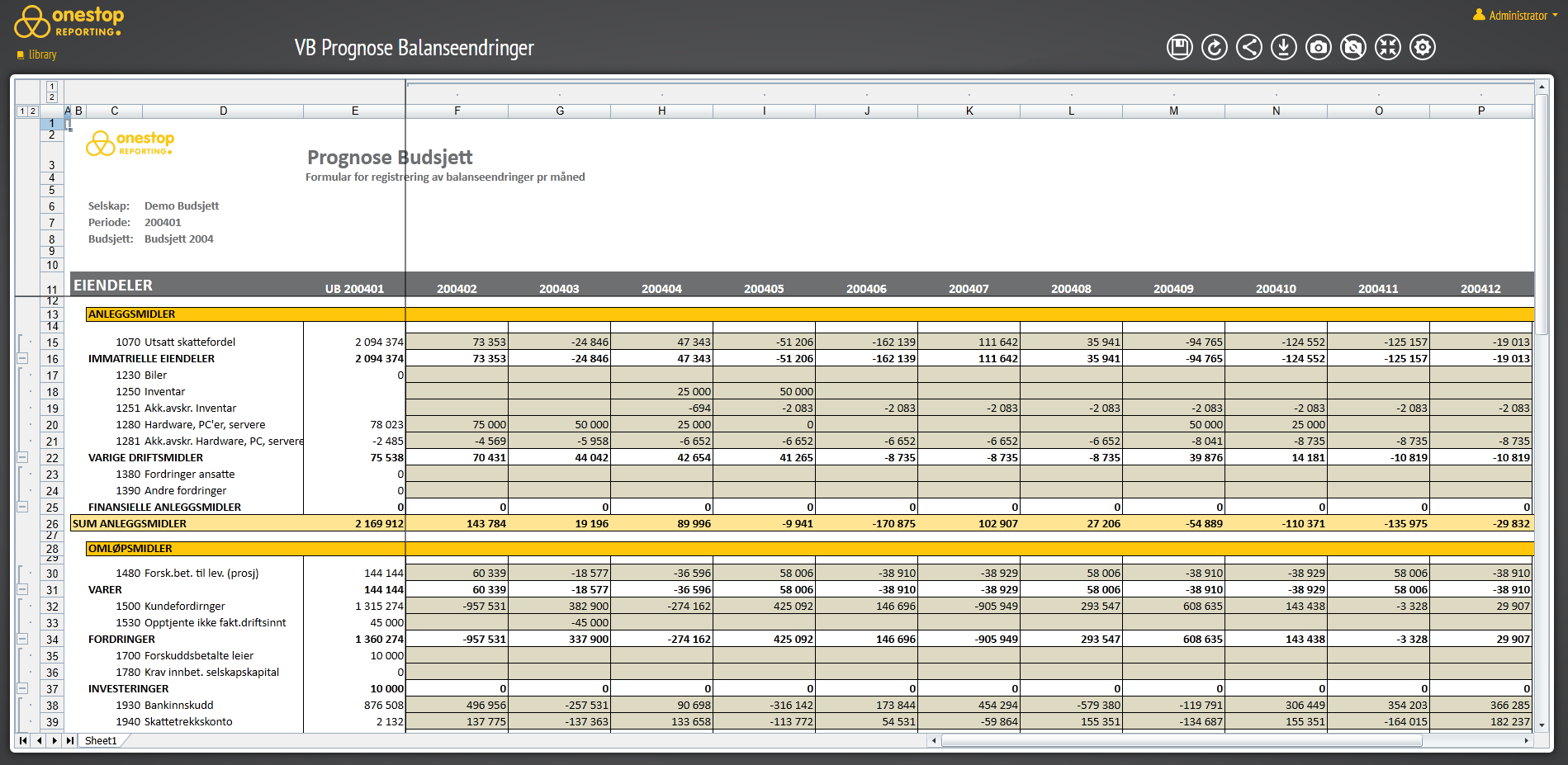Go to first sheet navigation arrow
This screenshot has width=1568, height=765.
point(23,740)
